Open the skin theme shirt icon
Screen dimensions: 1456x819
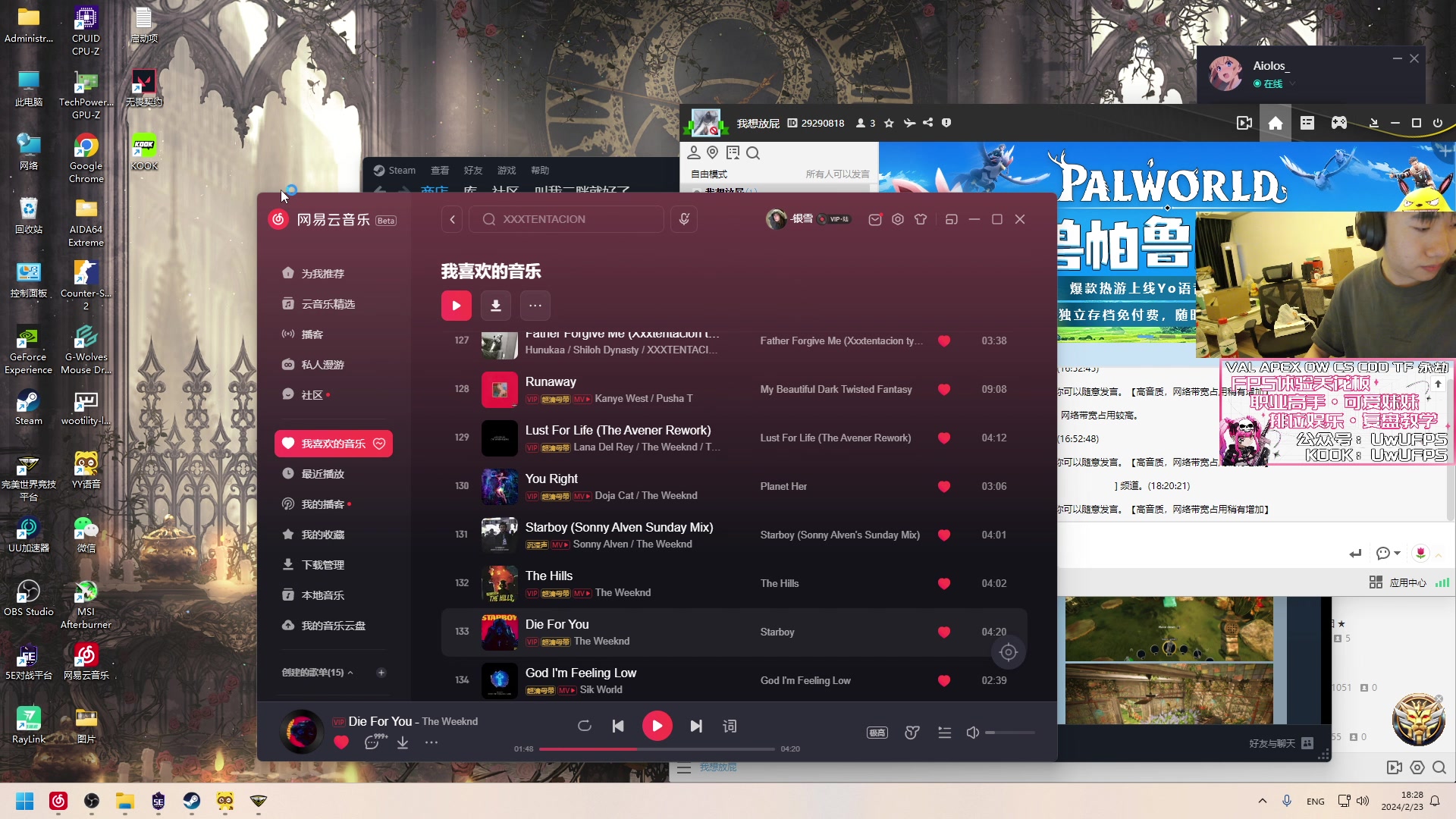click(921, 220)
